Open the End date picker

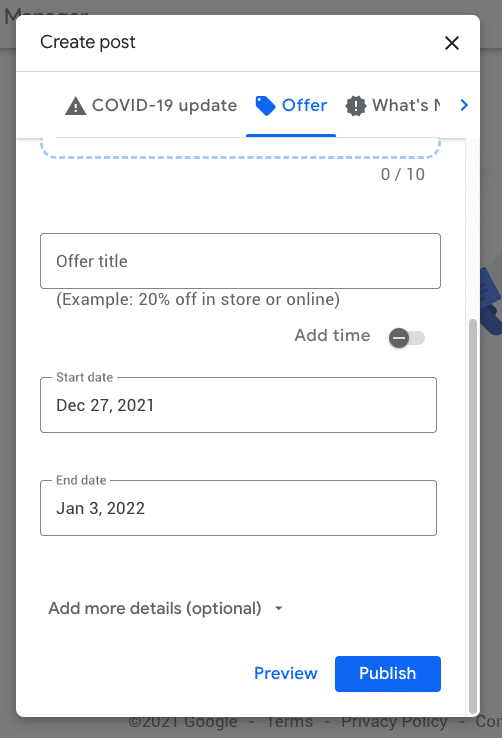click(239, 508)
